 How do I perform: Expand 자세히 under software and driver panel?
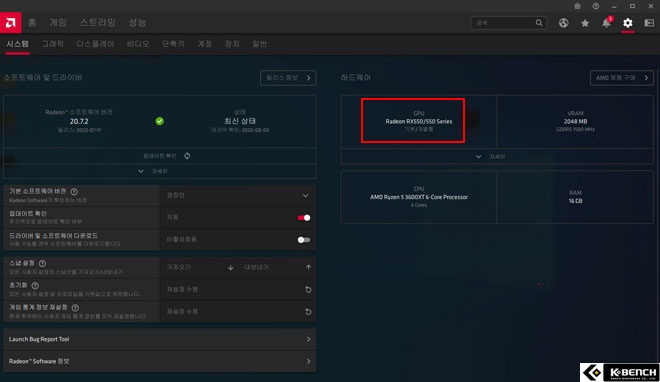(160, 171)
